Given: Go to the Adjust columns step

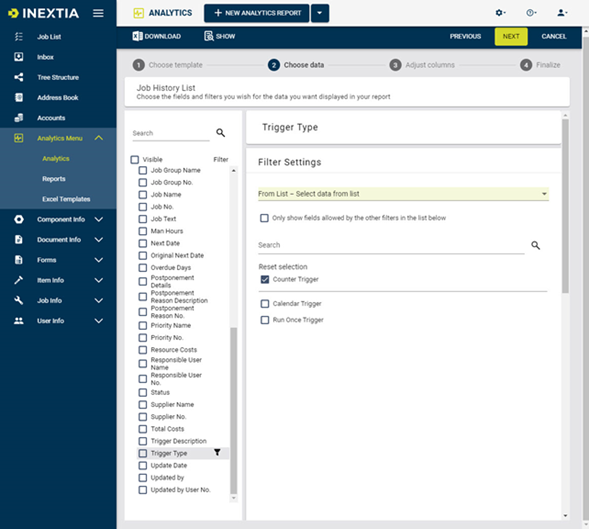Looking at the screenshot, I should pyautogui.click(x=422, y=65).
